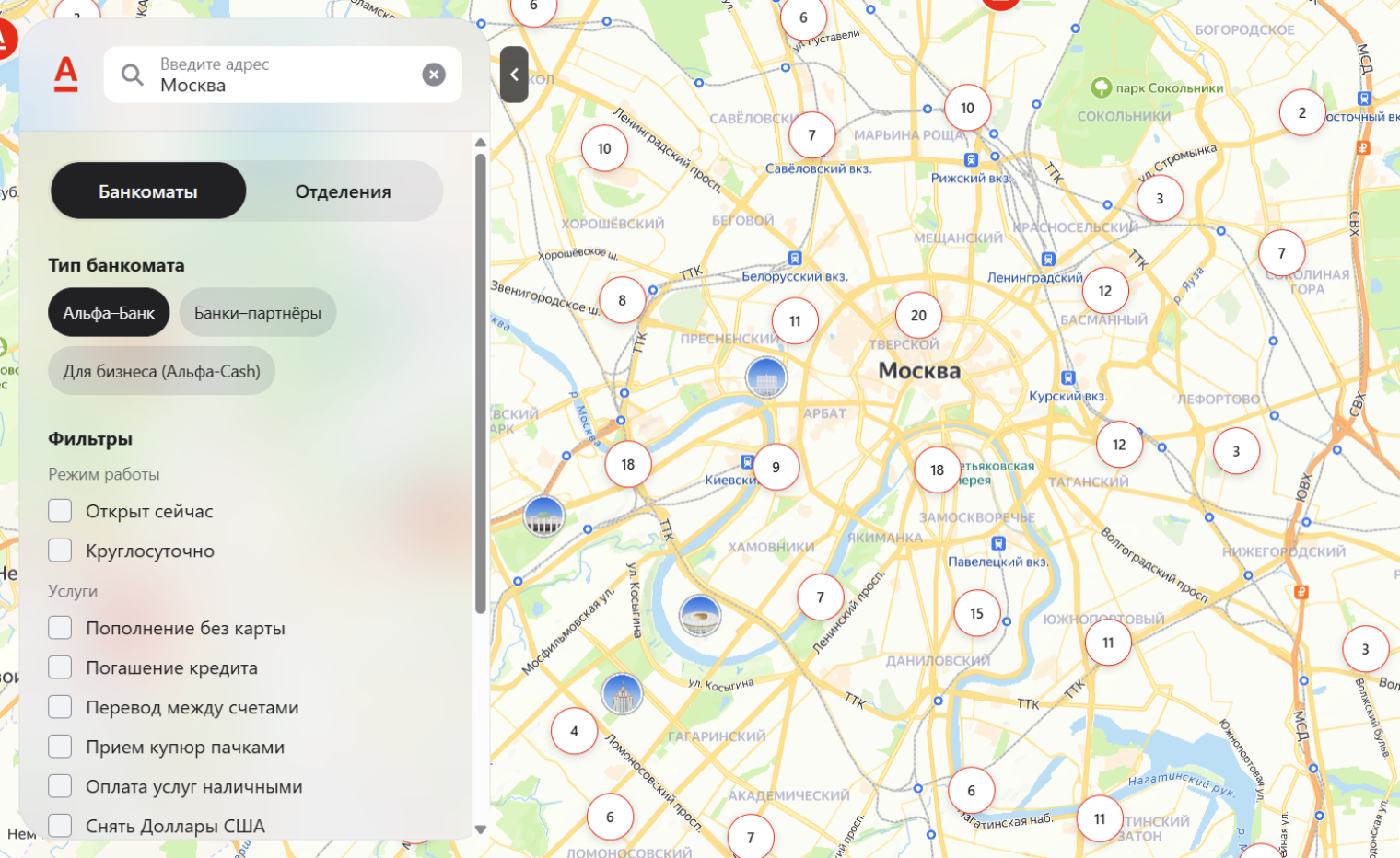Open the 7 cluster above Савёловский вкз.
This screenshot has height=858, width=1400.
coord(811,135)
